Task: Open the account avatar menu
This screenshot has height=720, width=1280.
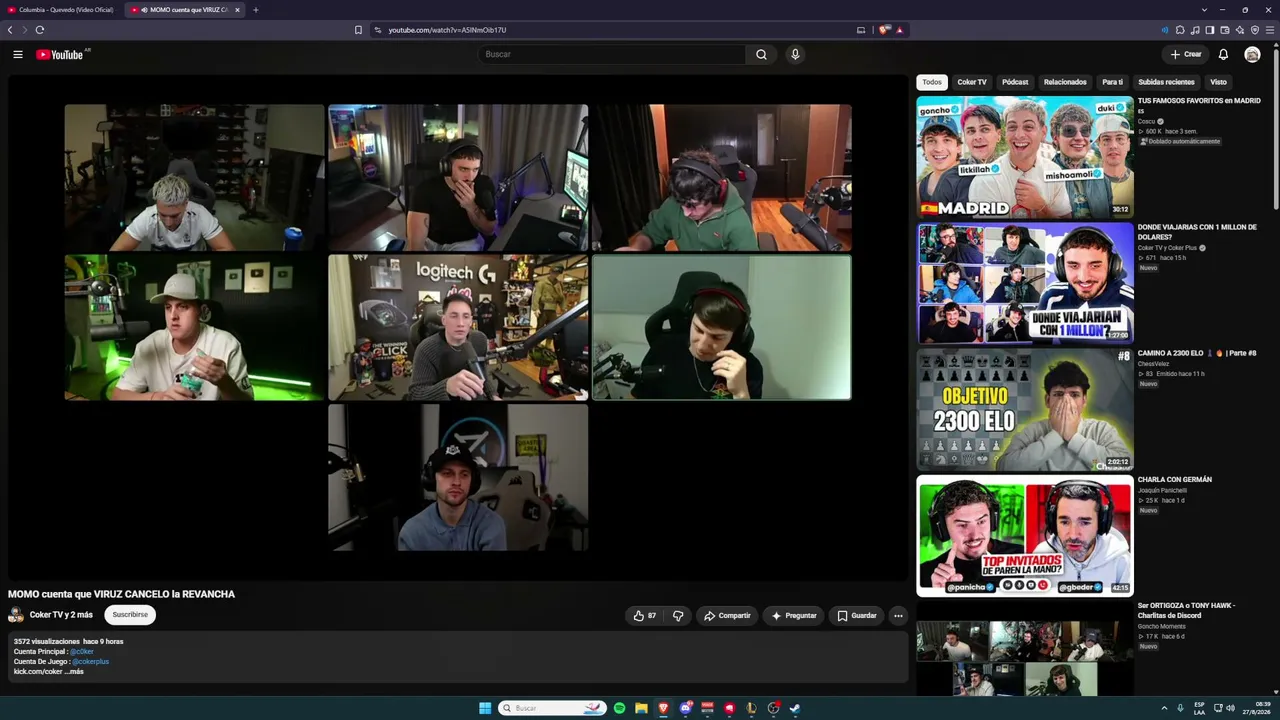Action: 1252,54
